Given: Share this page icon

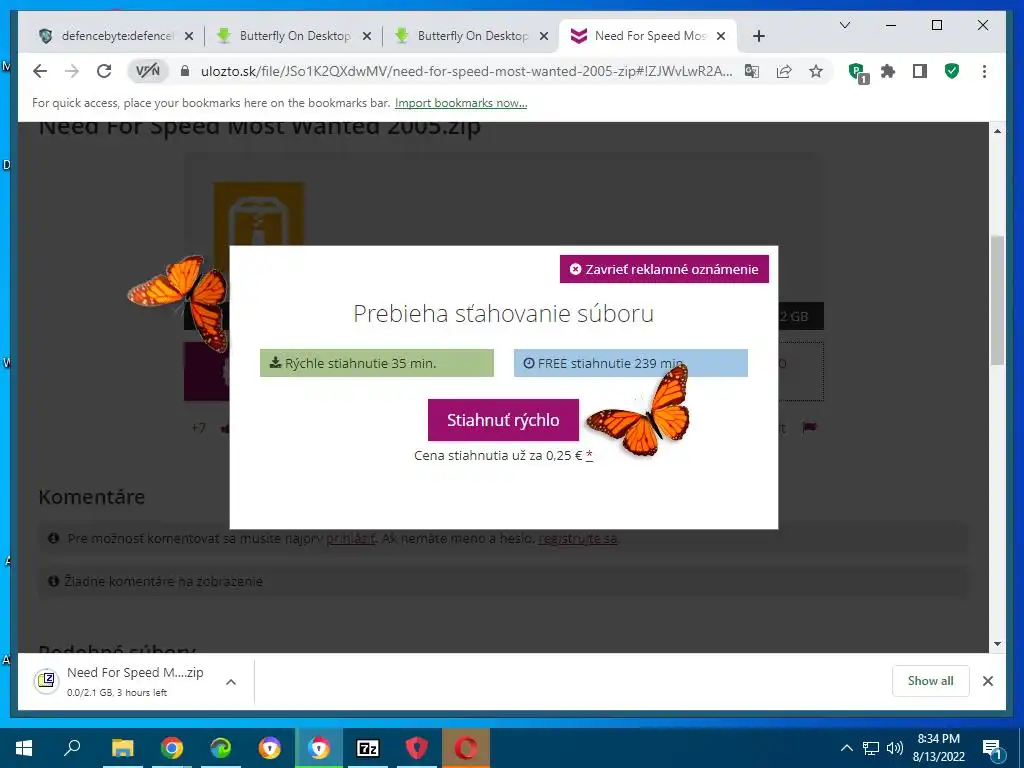Looking at the screenshot, I should click(x=784, y=71).
